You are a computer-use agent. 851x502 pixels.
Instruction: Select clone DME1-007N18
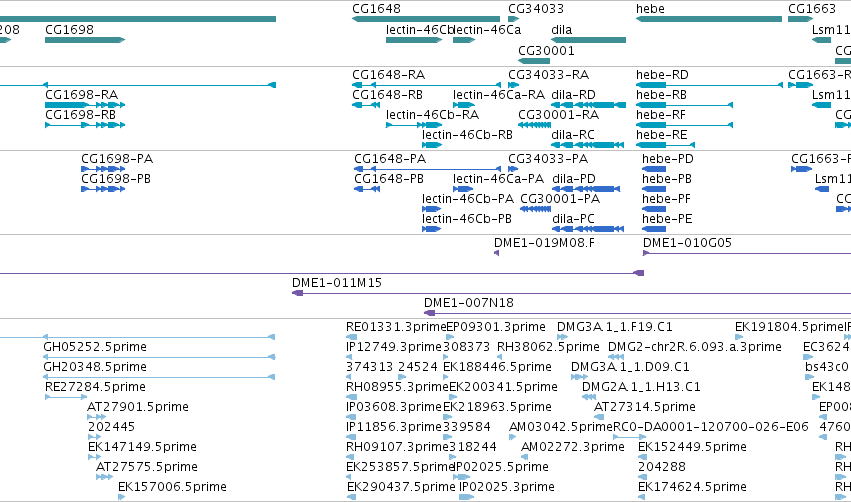click(637, 313)
